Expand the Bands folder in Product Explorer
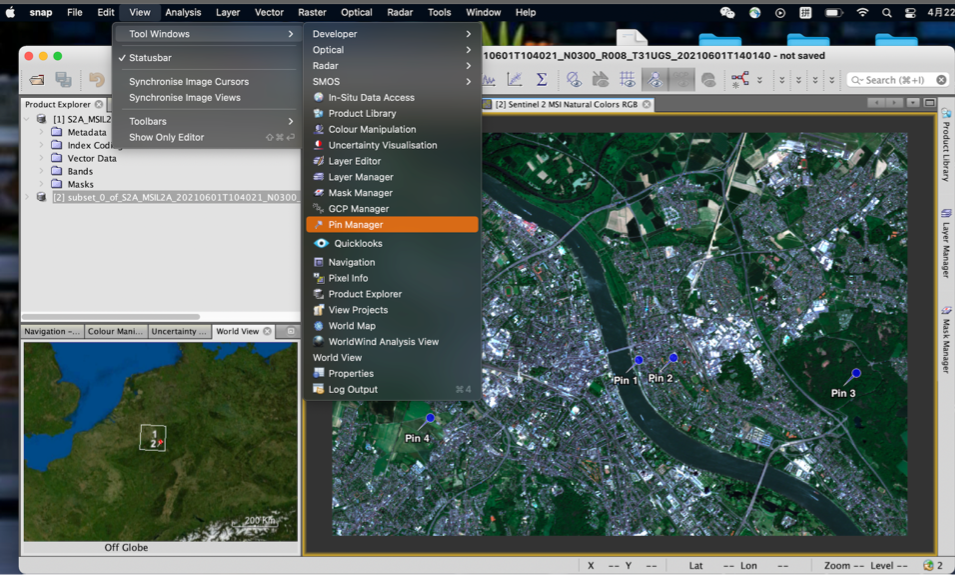This screenshot has width=959, height=577. tap(42, 172)
